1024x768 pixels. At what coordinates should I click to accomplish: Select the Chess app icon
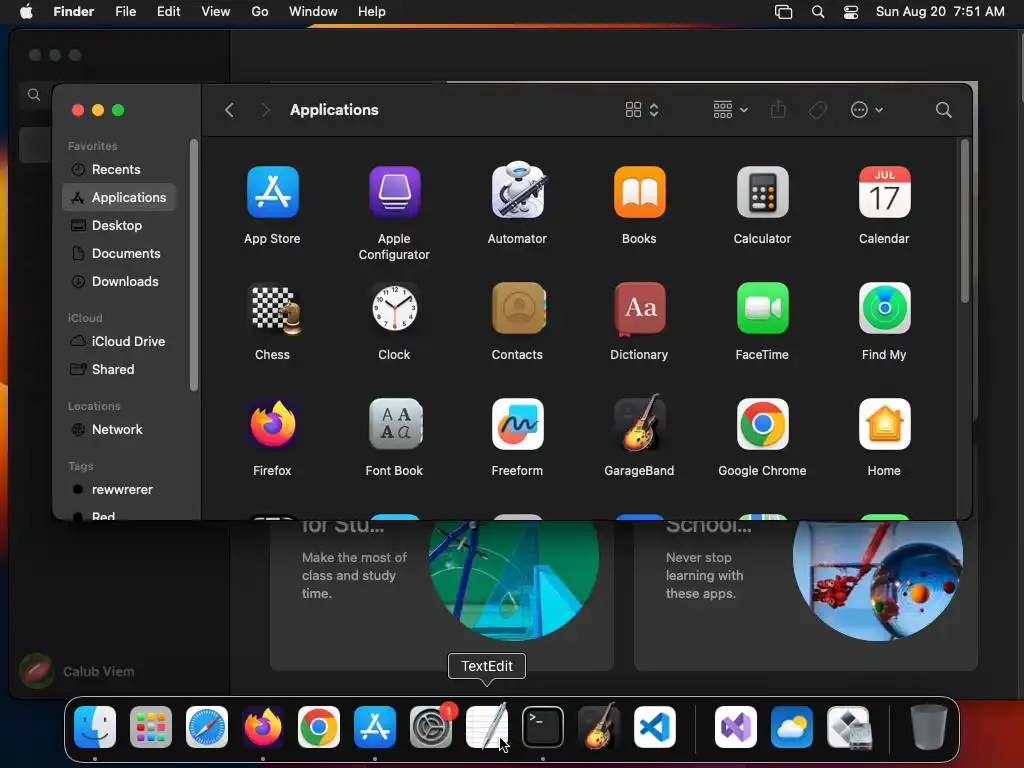(275, 310)
